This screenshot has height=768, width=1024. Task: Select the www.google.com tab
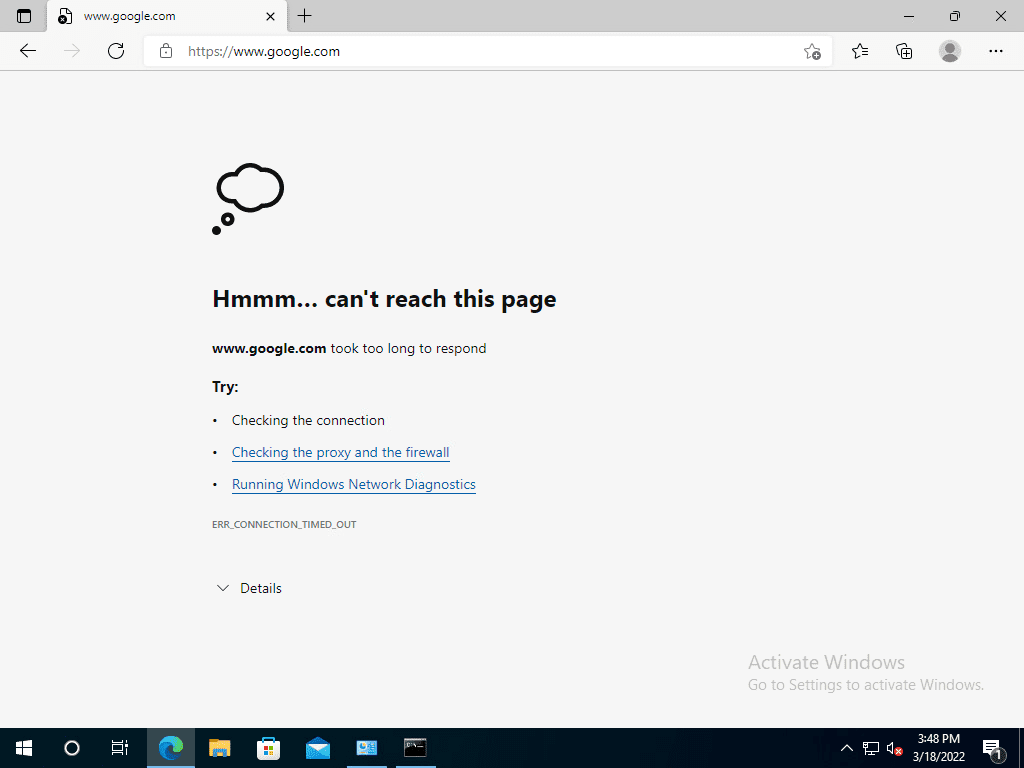150,16
